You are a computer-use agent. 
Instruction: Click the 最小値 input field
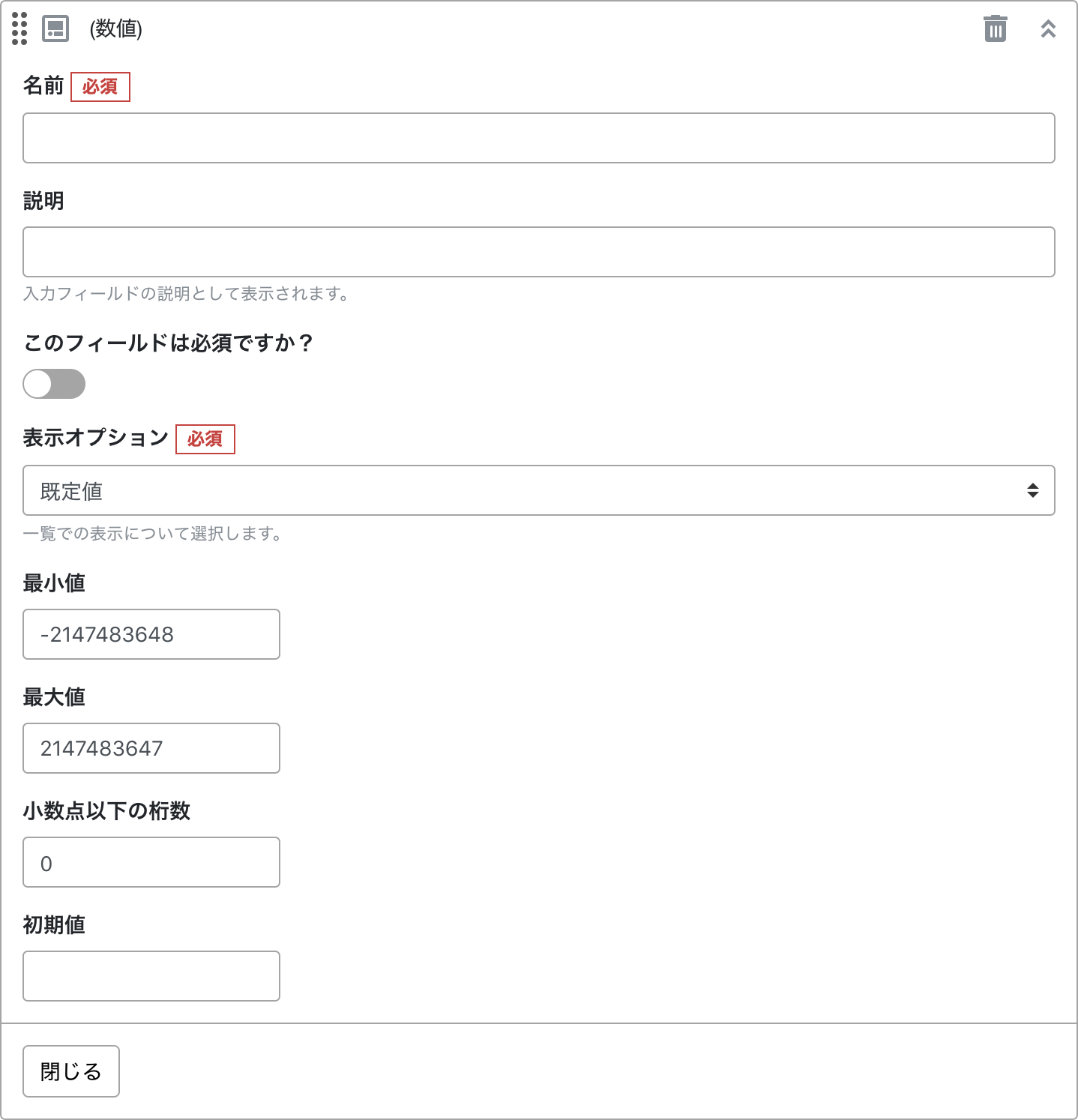coord(151,634)
